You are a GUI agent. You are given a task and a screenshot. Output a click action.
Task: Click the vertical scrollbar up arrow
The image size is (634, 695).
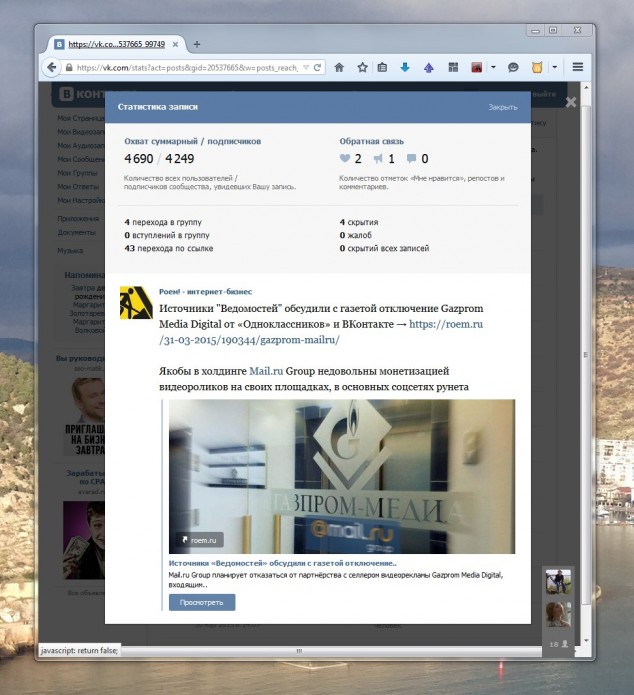(586, 88)
